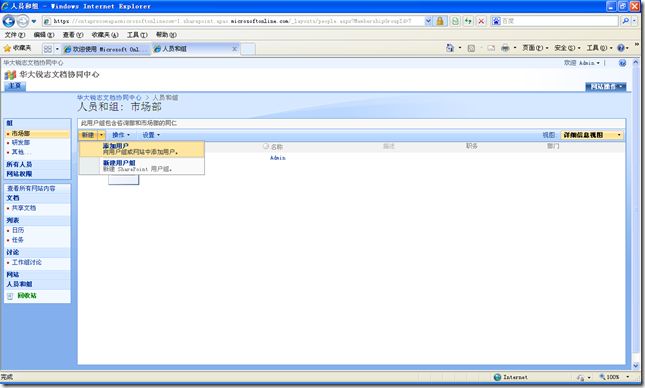Click the page scrollbar up arrow

636,63
